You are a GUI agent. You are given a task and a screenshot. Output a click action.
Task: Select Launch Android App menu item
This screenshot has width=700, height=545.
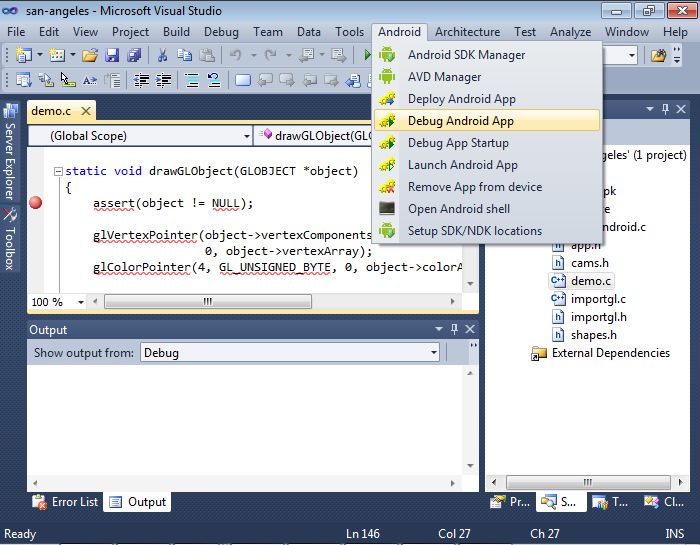point(487,165)
